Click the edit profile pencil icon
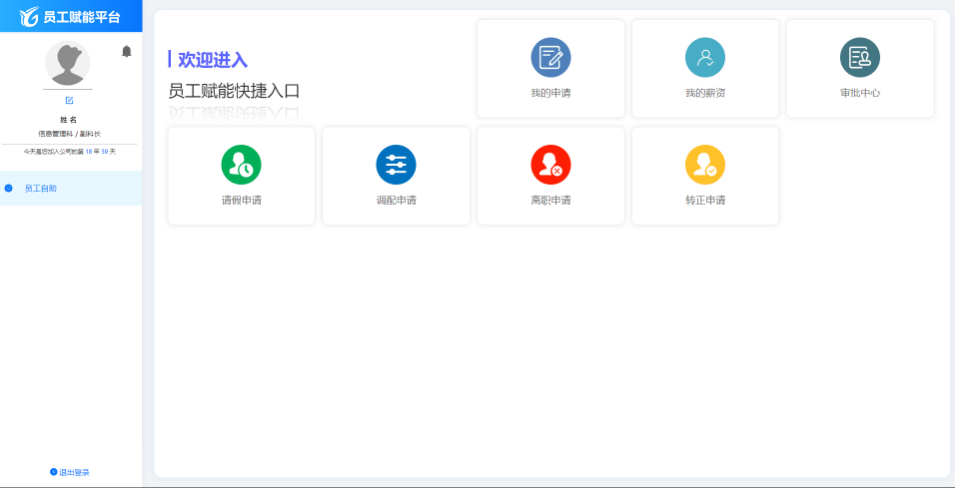The image size is (955, 488). pyautogui.click(x=69, y=100)
